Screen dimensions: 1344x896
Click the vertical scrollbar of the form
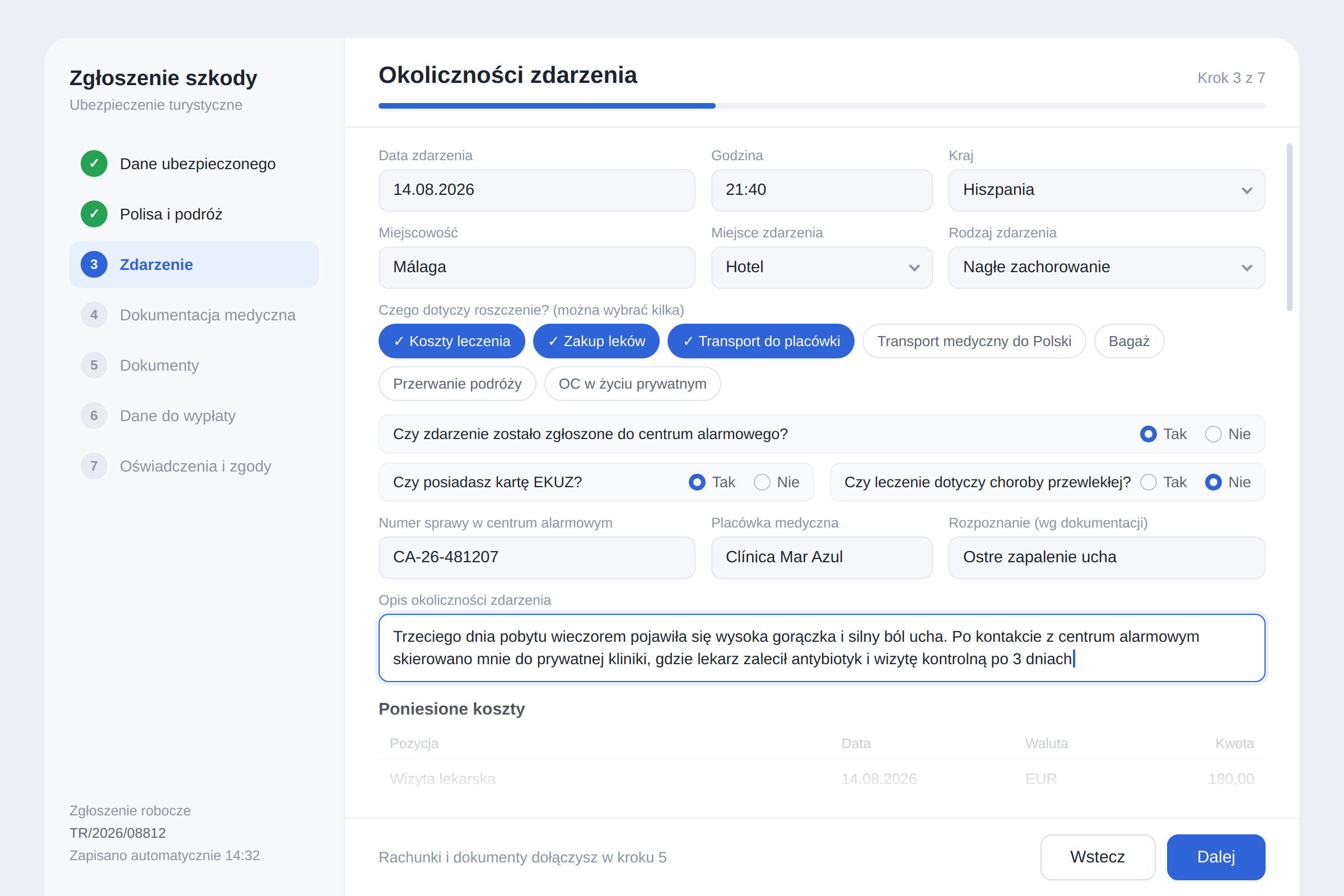click(1289, 227)
